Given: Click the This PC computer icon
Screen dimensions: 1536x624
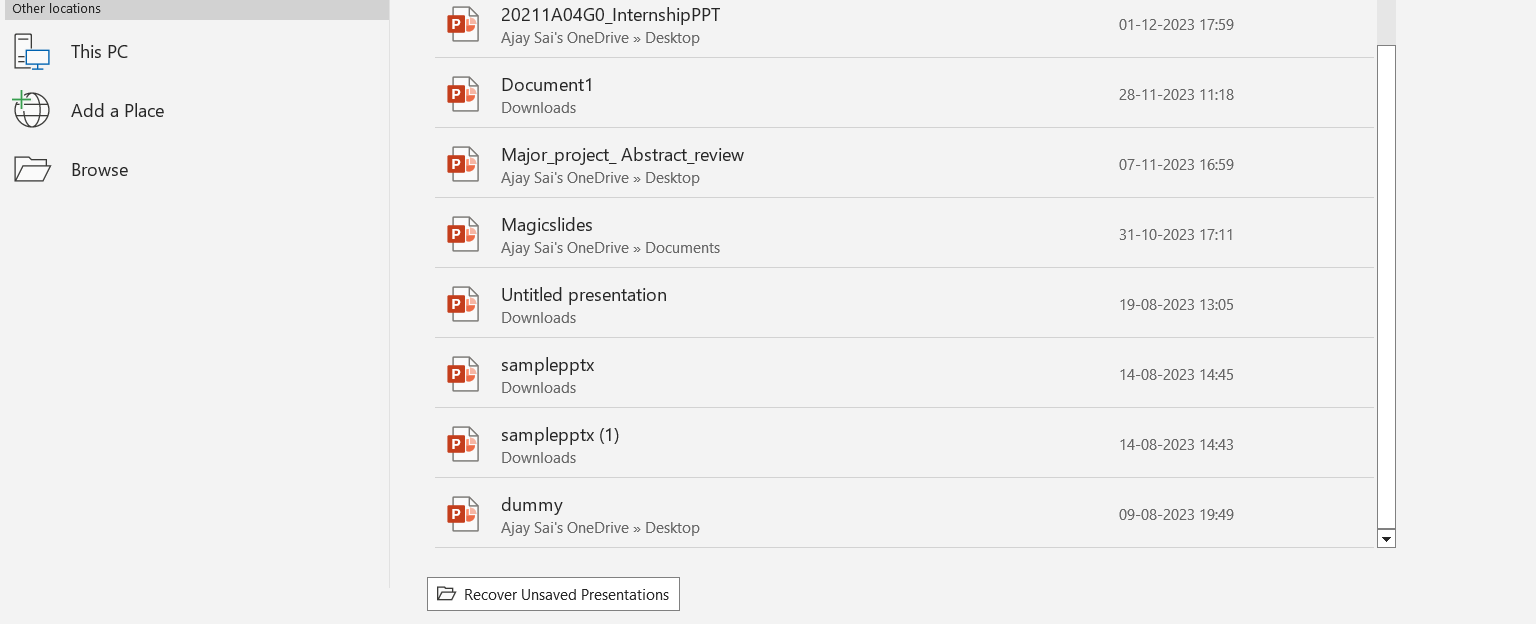Looking at the screenshot, I should click(32, 51).
